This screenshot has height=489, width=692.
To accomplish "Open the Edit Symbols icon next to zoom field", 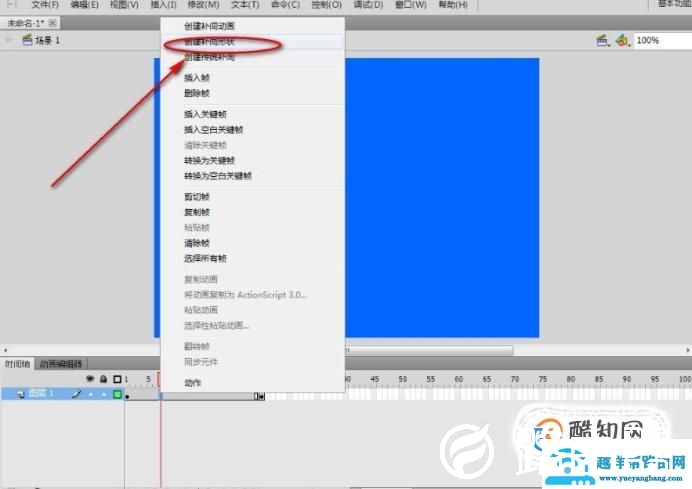I will coord(622,40).
